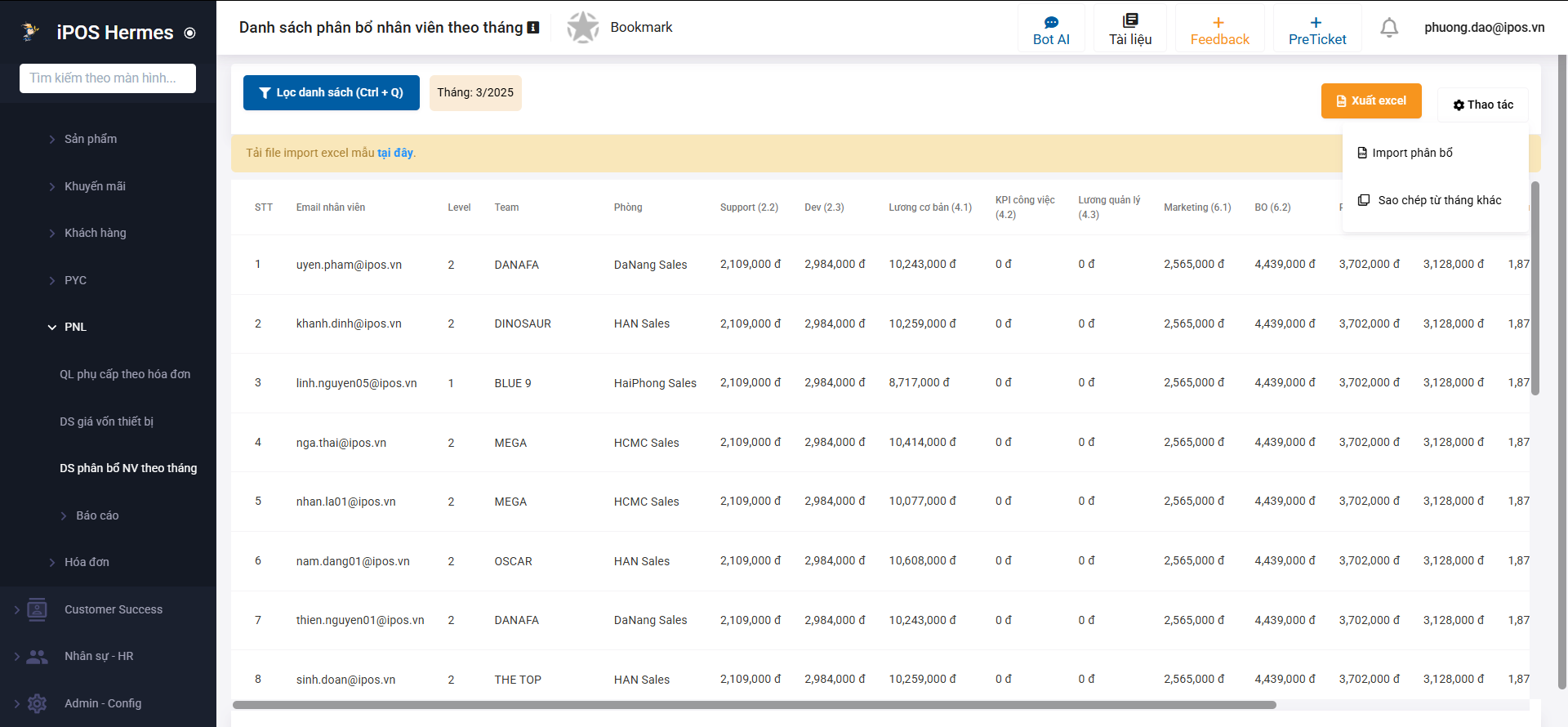Click the 8,717,000 đ salary cell
The height and width of the screenshot is (727, 1568).
point(919,382)
